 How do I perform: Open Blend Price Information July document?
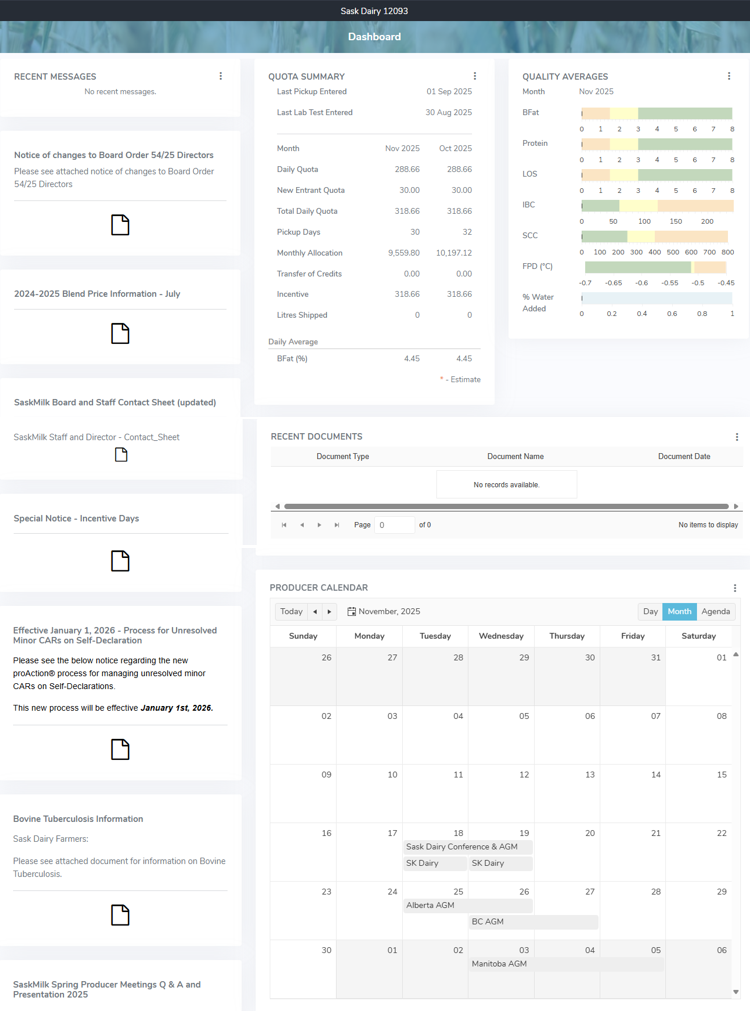click(x=120, y=333)
